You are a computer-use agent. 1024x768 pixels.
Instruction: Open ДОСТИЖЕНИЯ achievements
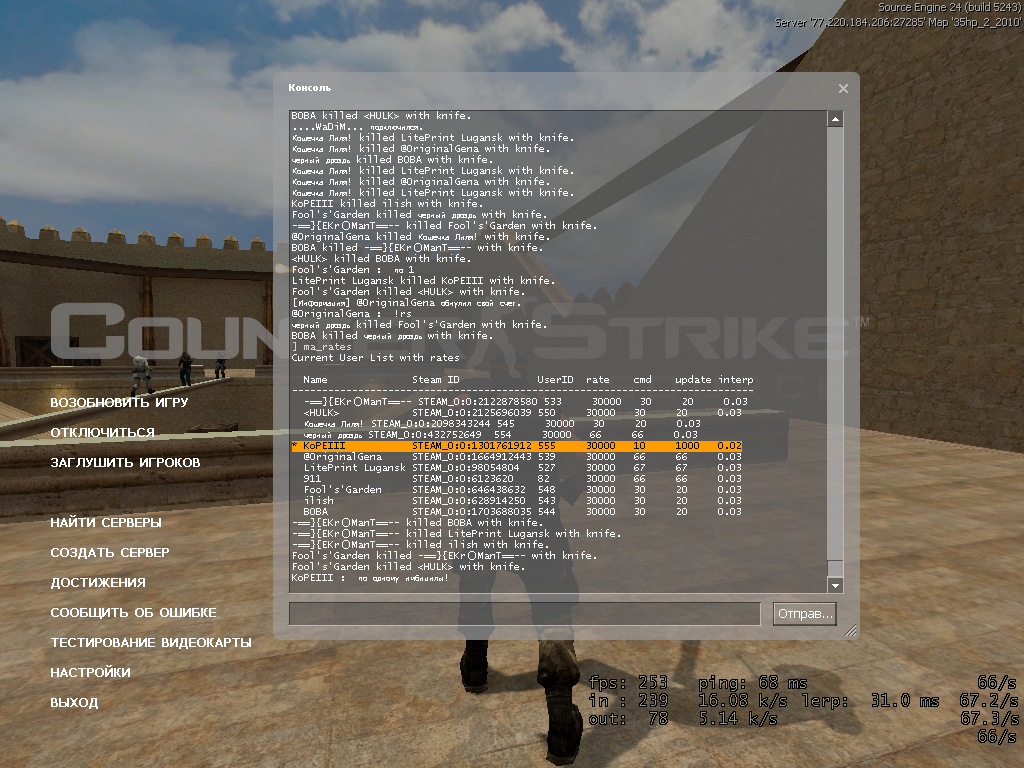(98, 583)
